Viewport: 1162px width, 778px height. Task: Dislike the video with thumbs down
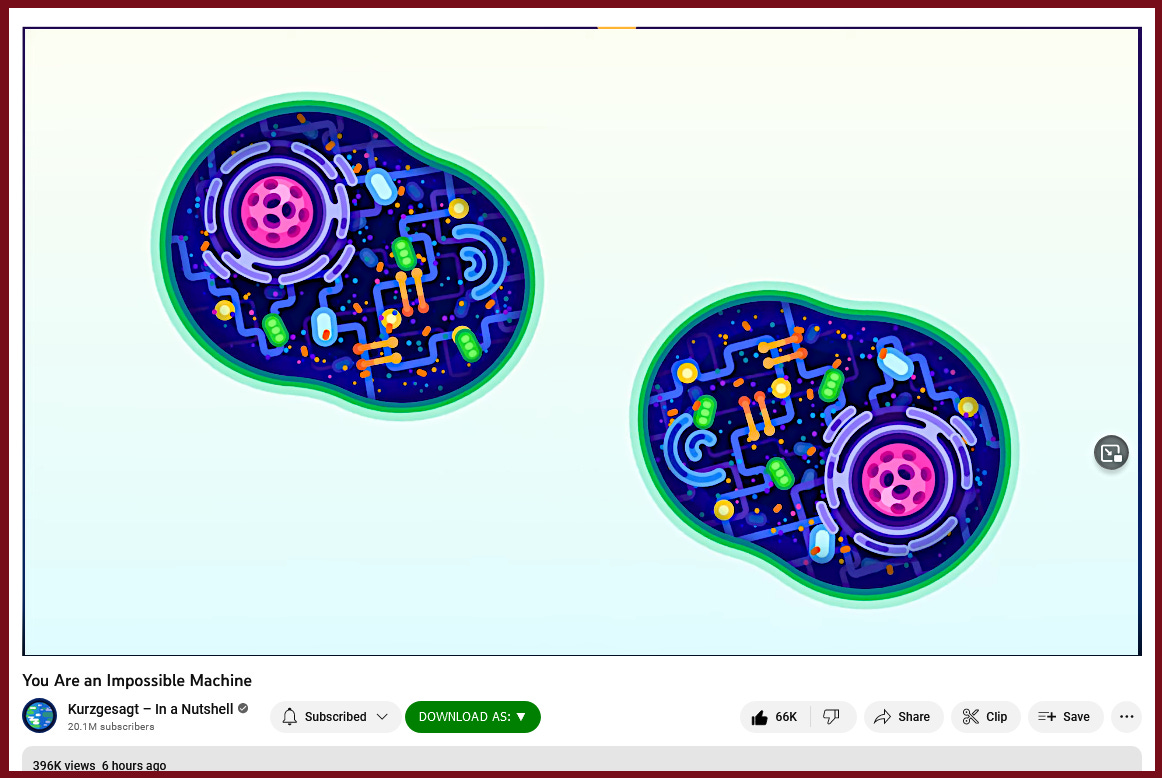tap(831, 717)
